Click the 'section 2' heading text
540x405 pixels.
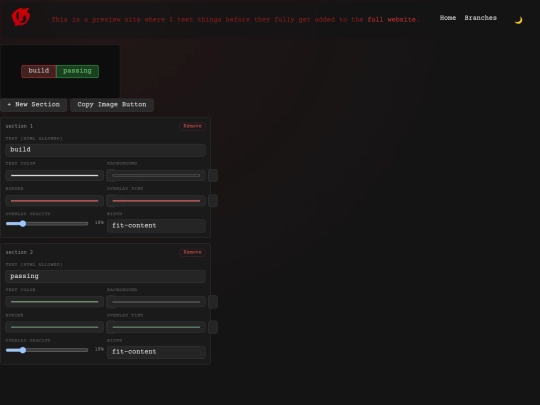pyautogui.click(x=19, y=252)
